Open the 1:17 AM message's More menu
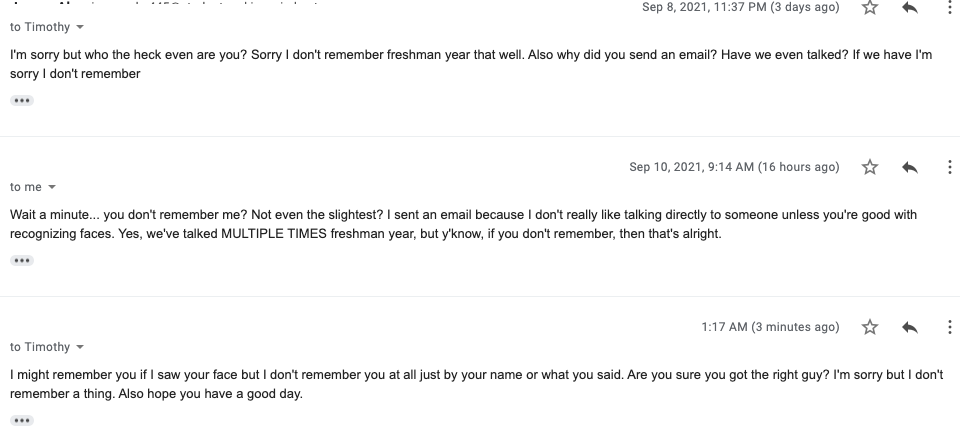972x448 pixels. (949, 327)
